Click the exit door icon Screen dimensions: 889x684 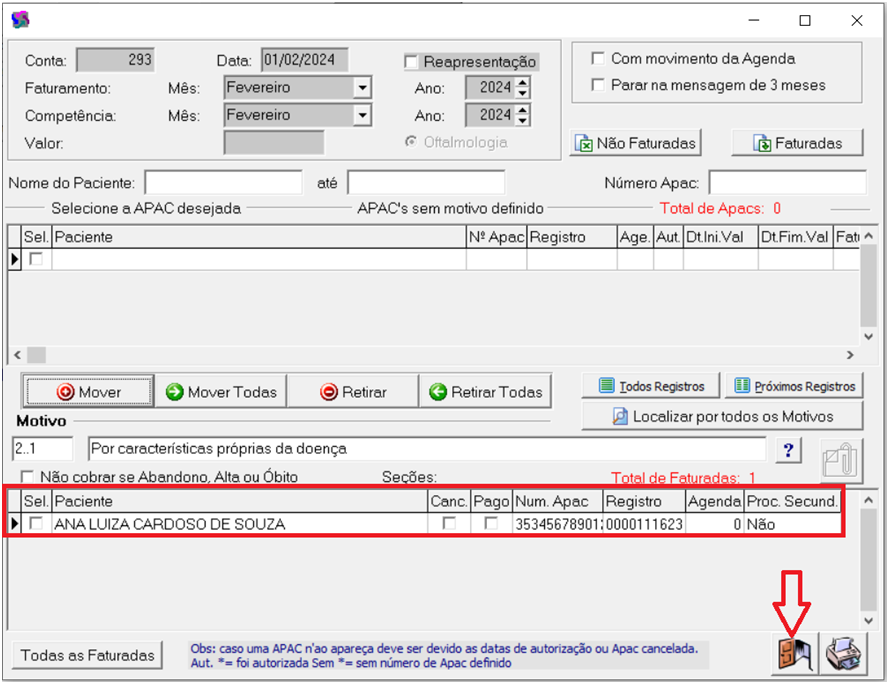click(795, 654)
